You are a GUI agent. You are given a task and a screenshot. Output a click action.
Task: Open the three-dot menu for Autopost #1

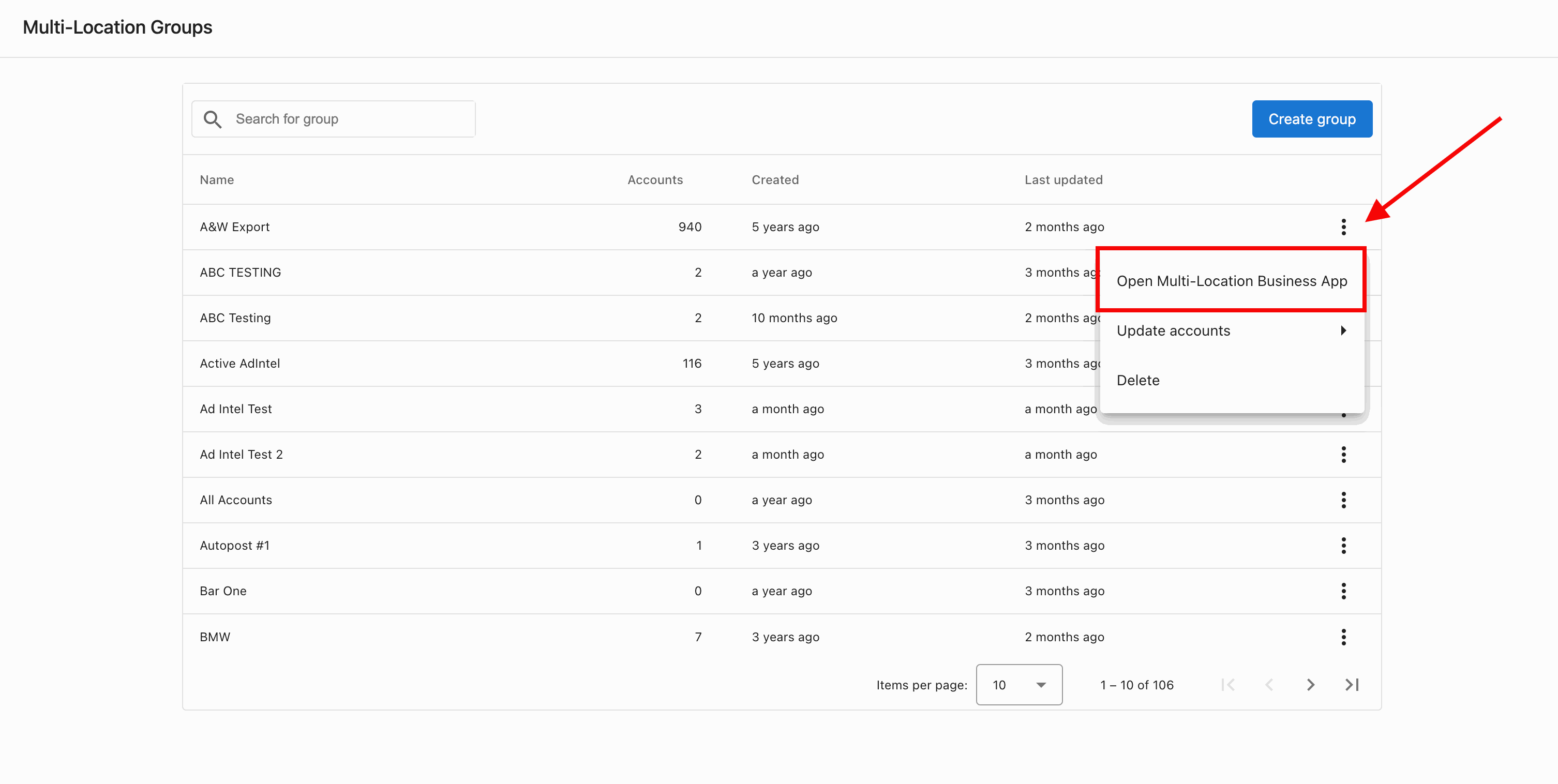(x=1343, y=545)
